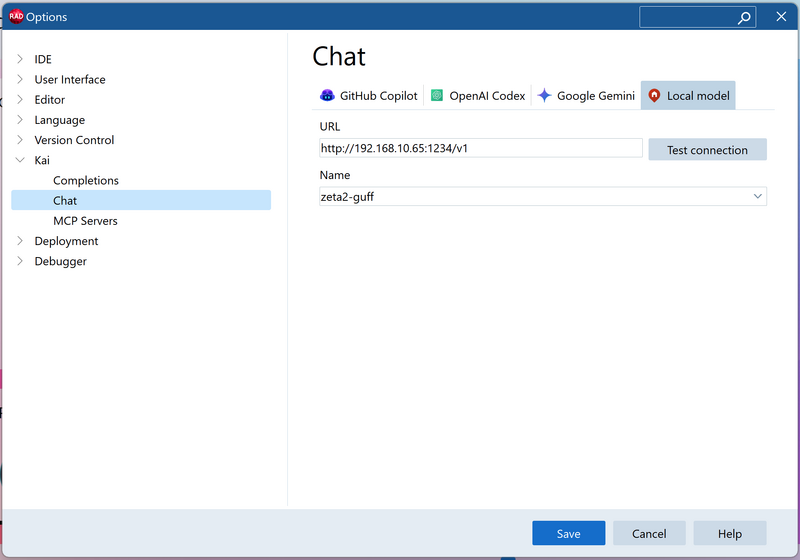Switch to the Google Gemini tab
The height and width of the screenshot is (560, 800).
586,95
